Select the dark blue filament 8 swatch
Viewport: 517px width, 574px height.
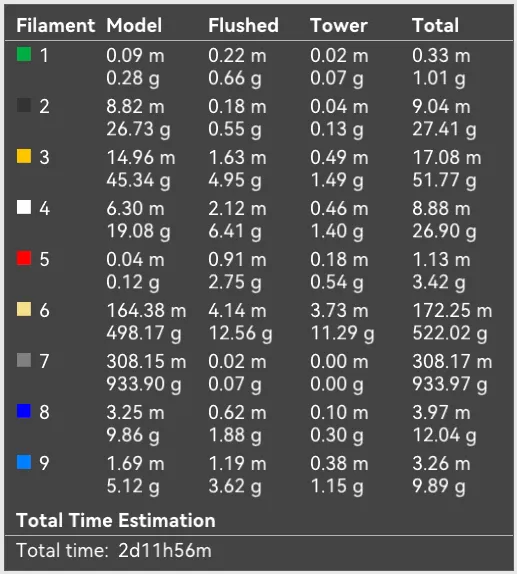tap(24, 411)
